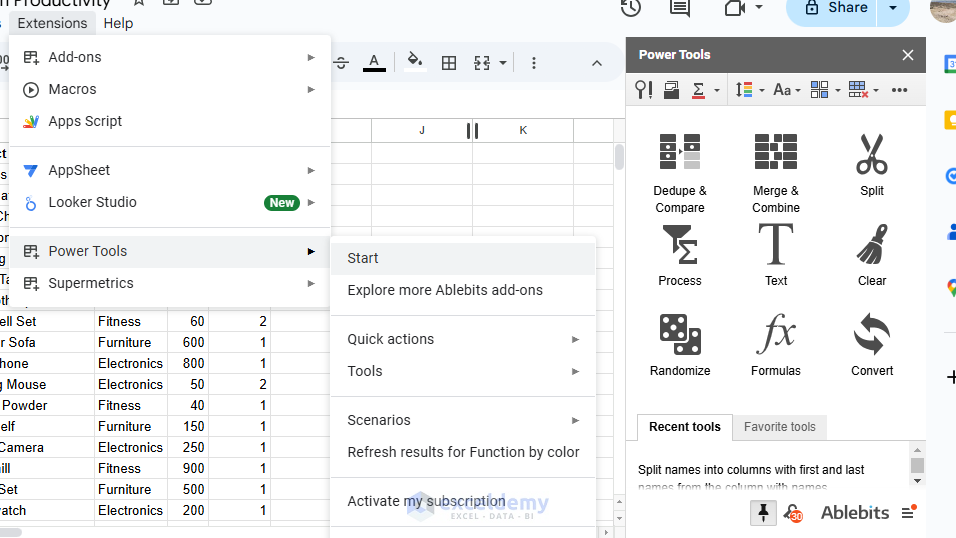Screen dimensions: 956x538
Task: Open the Help menu
Action: 118,23
